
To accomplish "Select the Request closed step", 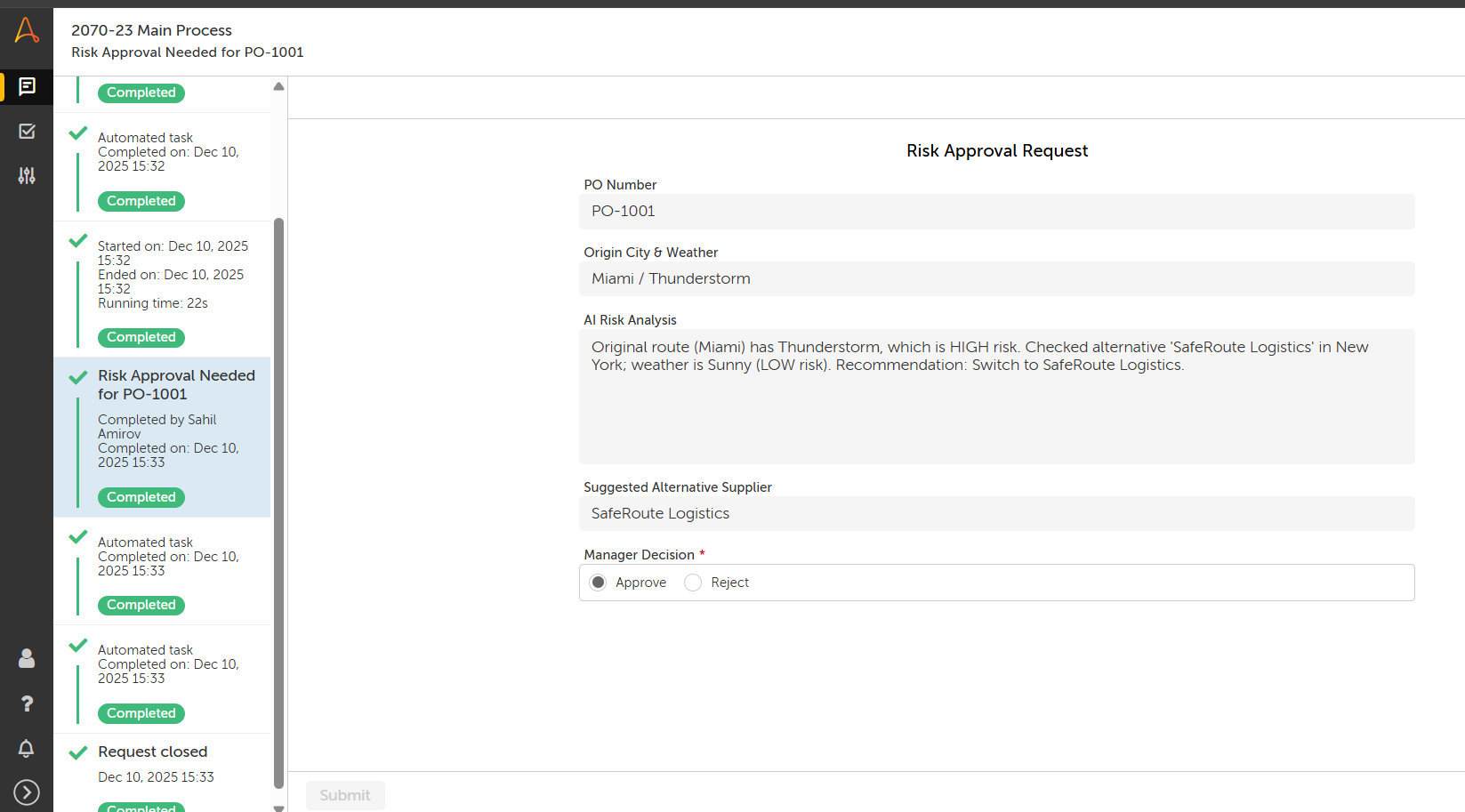I will coord(152,752).
